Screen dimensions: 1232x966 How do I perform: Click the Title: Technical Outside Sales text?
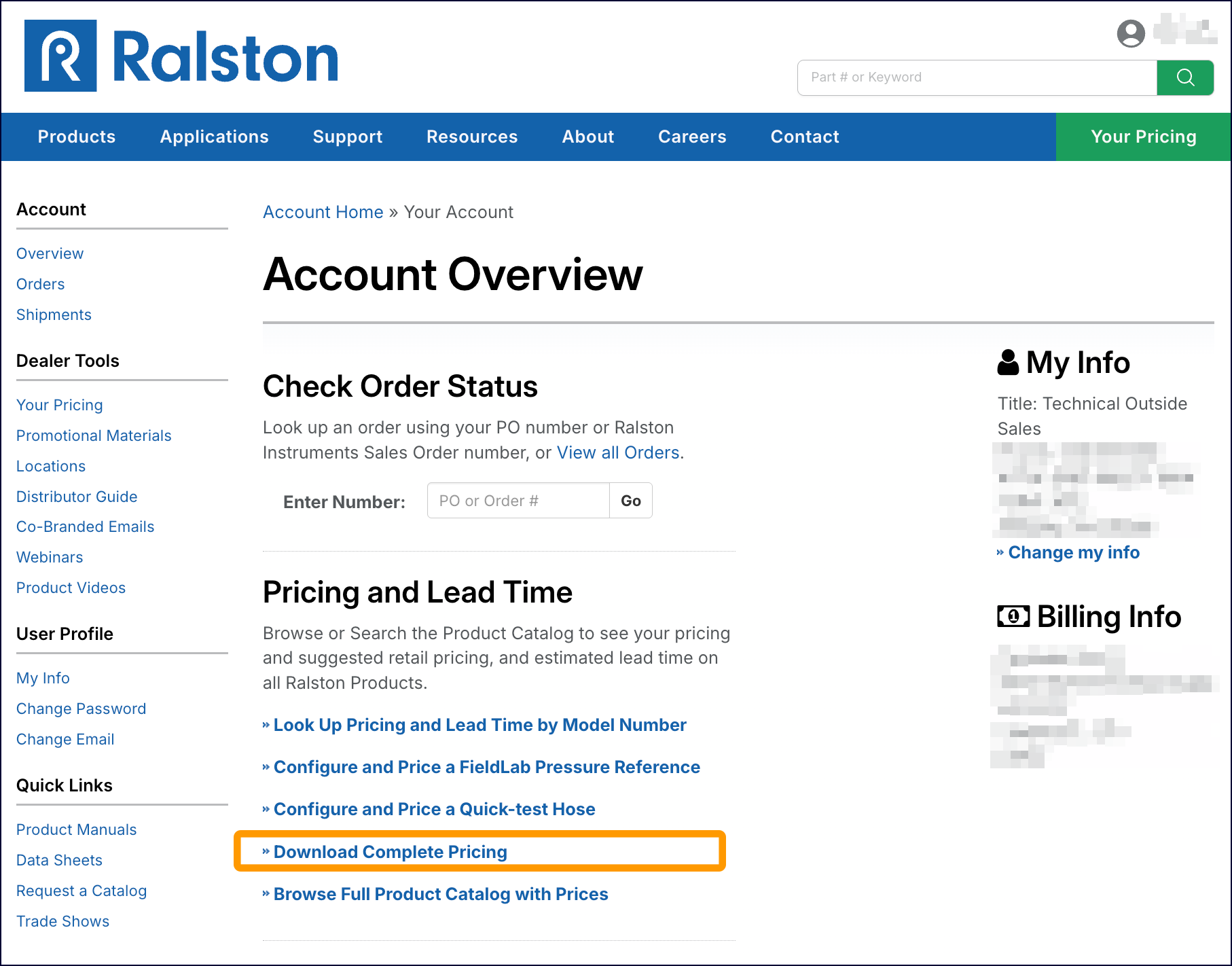1092,416
